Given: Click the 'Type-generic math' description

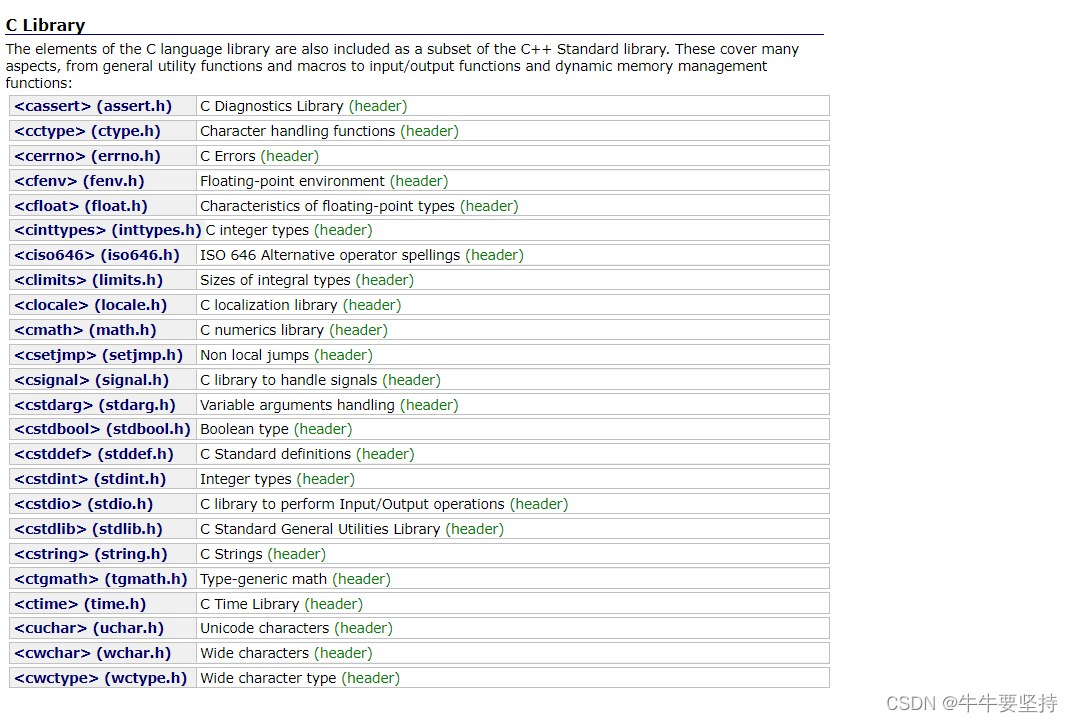Looking at the screenshot, I should coord(263,579).
